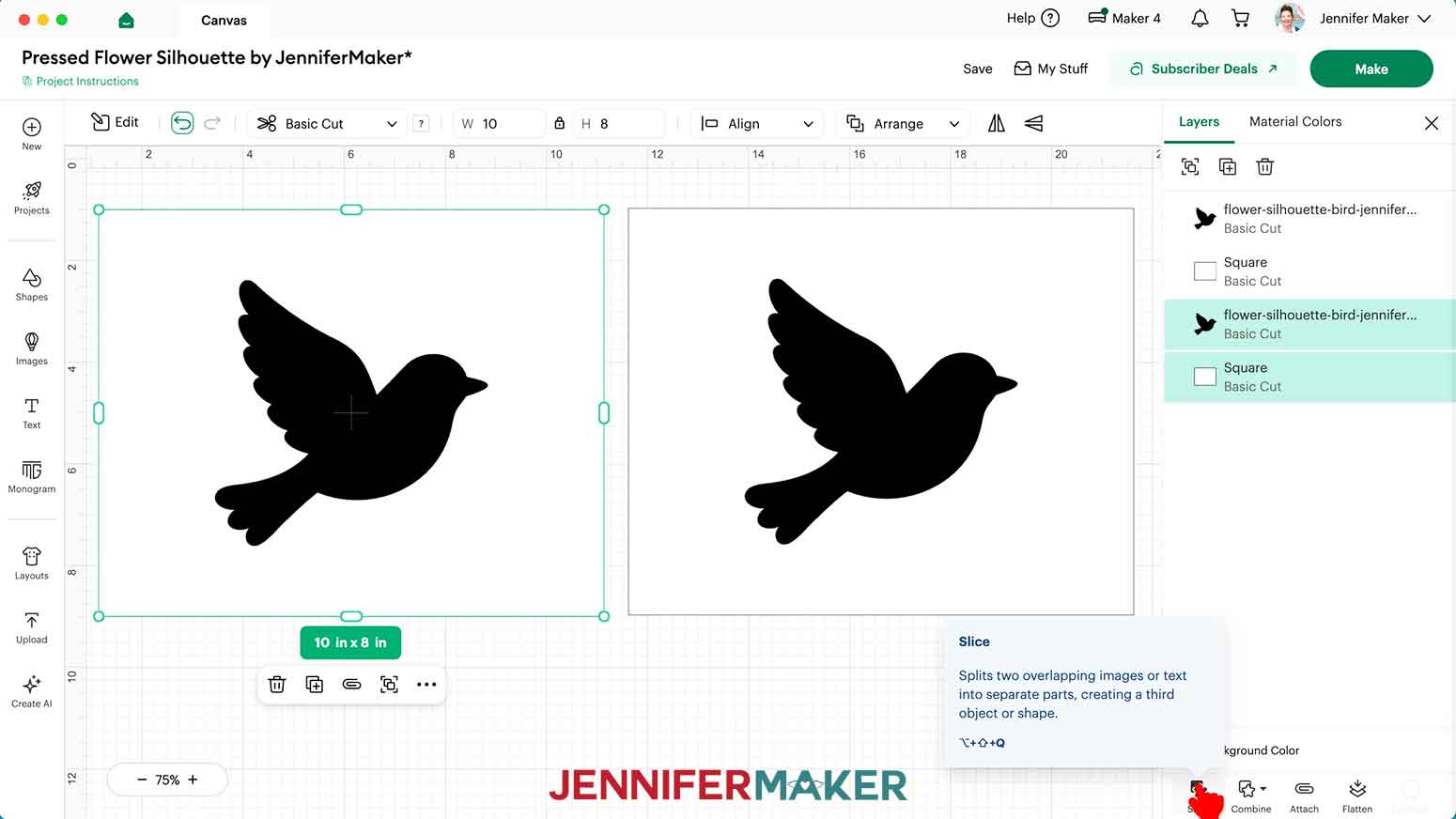The height and width of the screenshot is (819, 1456).
Task: Open My Stuff
Action: (x=1051, y=69)
